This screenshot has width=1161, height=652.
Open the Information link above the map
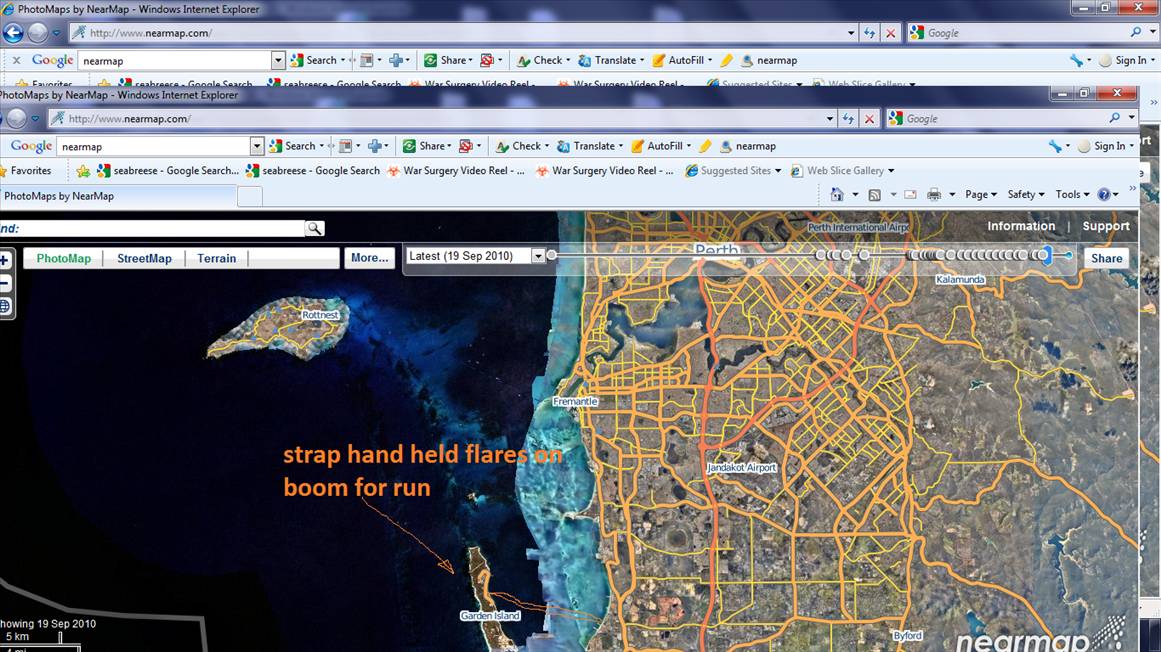click(x=1021, y=226)
